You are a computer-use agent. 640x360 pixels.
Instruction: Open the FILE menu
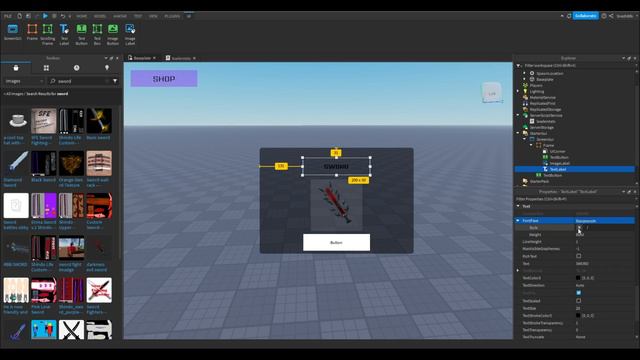[8, 16]
